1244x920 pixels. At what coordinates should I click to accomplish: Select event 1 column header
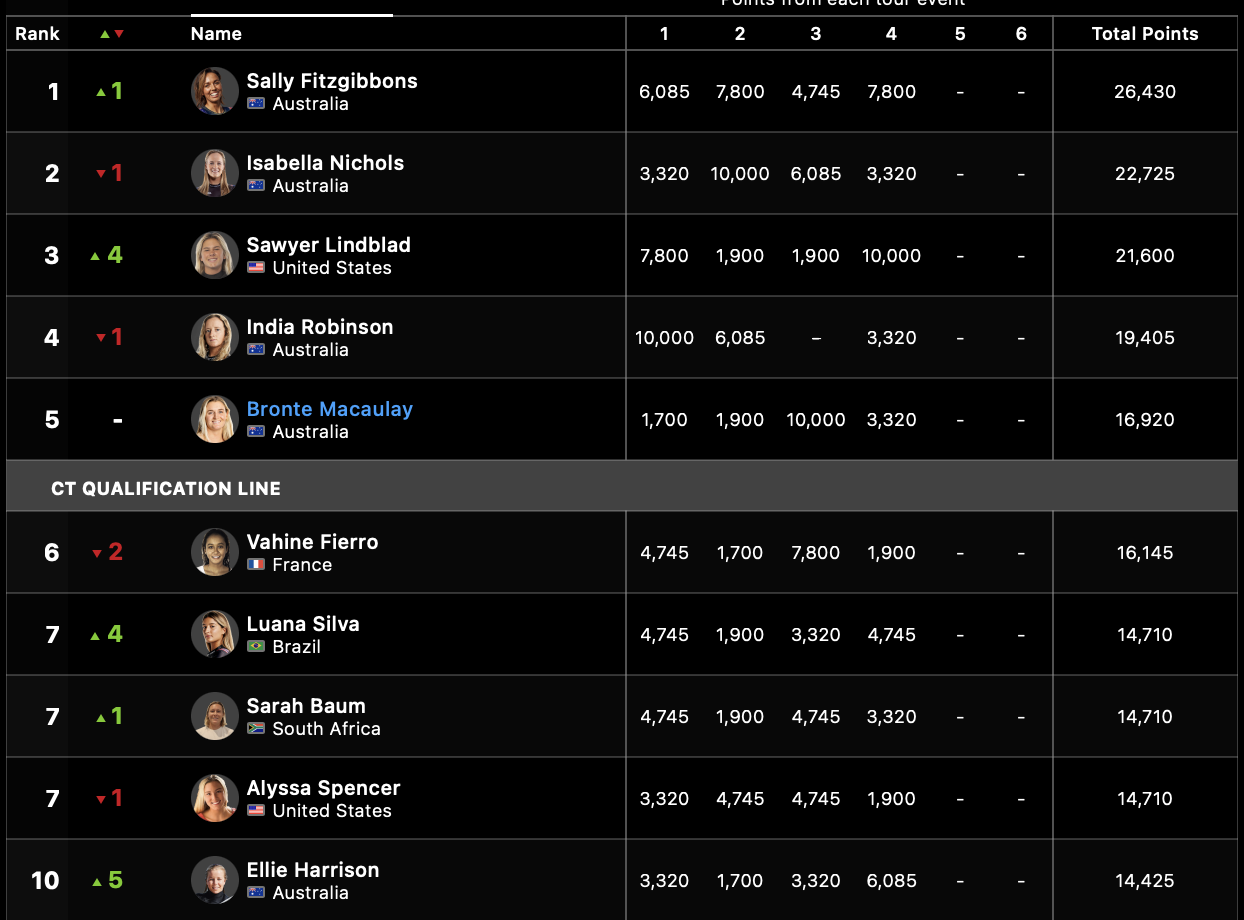[664, 34]
